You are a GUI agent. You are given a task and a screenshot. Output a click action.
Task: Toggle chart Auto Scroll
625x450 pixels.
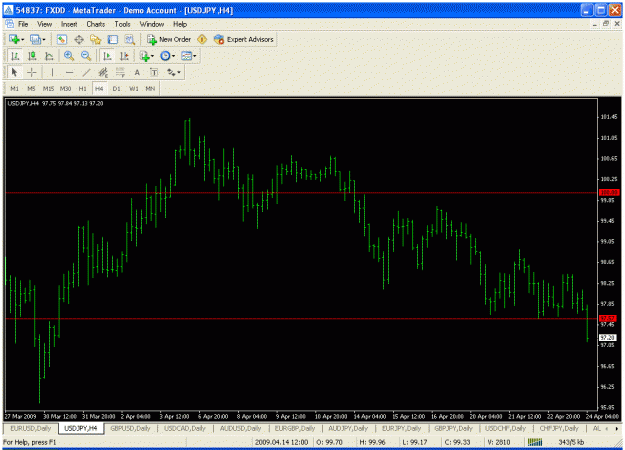coord(107,56)
